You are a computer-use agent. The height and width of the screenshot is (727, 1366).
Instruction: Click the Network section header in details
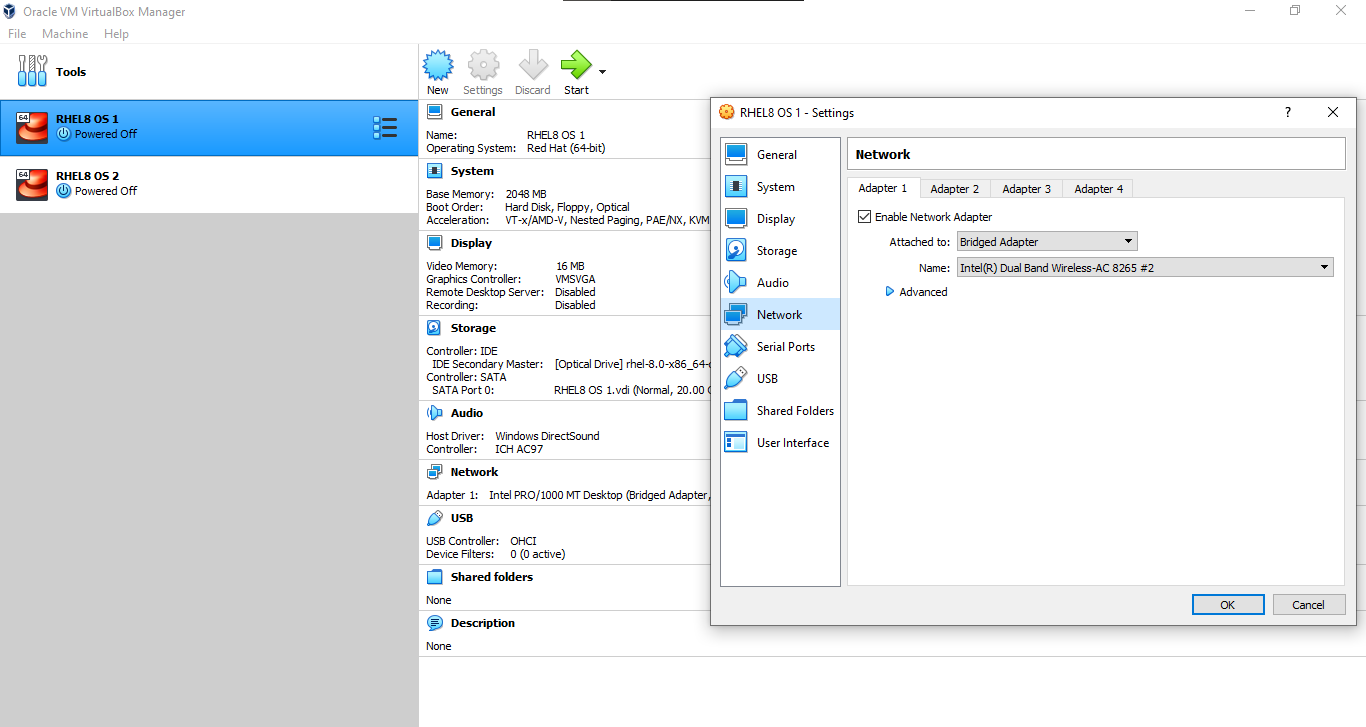point(474,472)
